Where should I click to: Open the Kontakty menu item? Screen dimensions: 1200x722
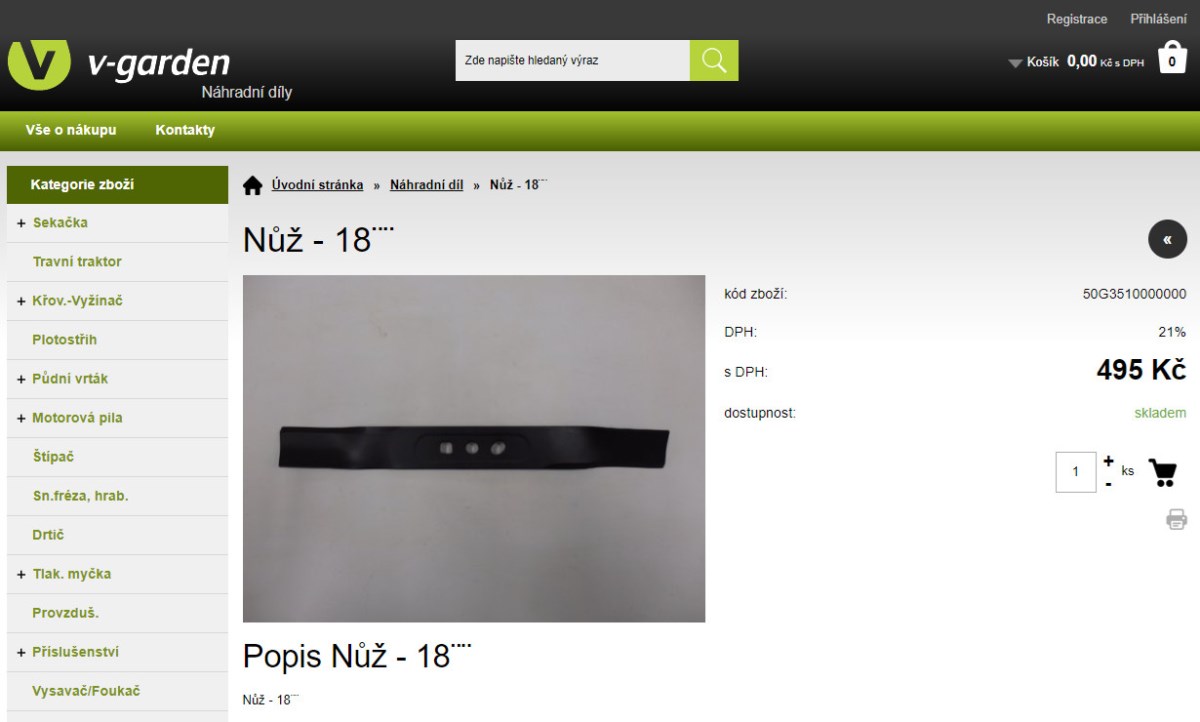click(x=185, y=130)
